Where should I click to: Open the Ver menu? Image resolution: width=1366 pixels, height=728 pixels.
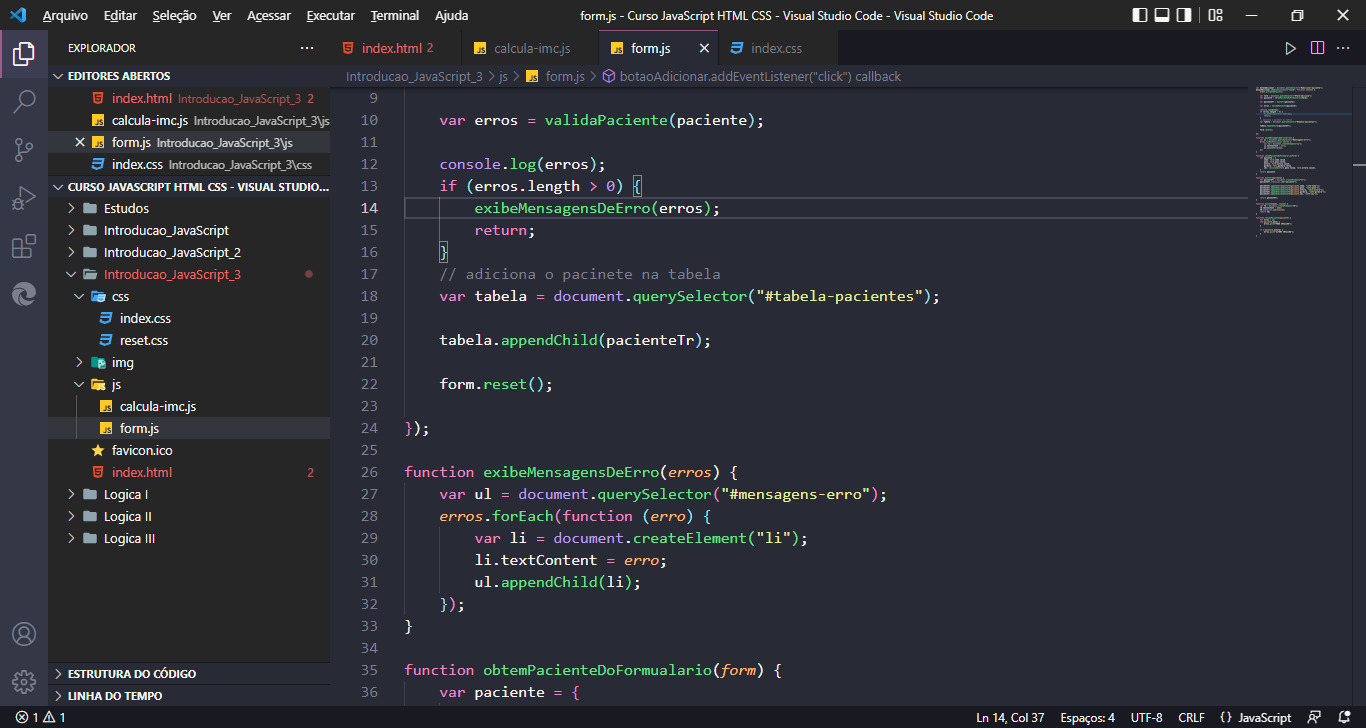point(222,16)
